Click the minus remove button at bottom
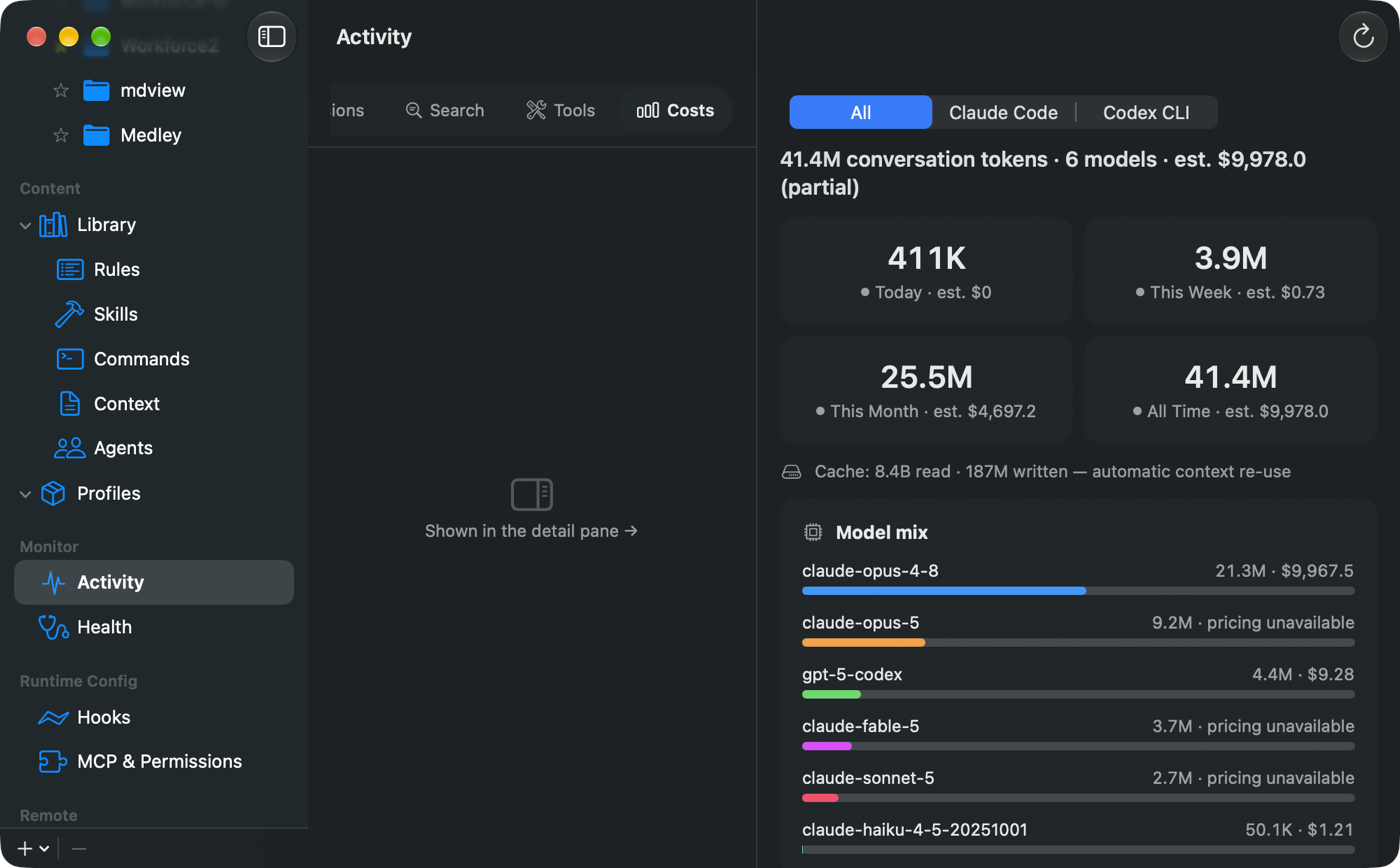The image size is (1400, 868). [79, 849]
